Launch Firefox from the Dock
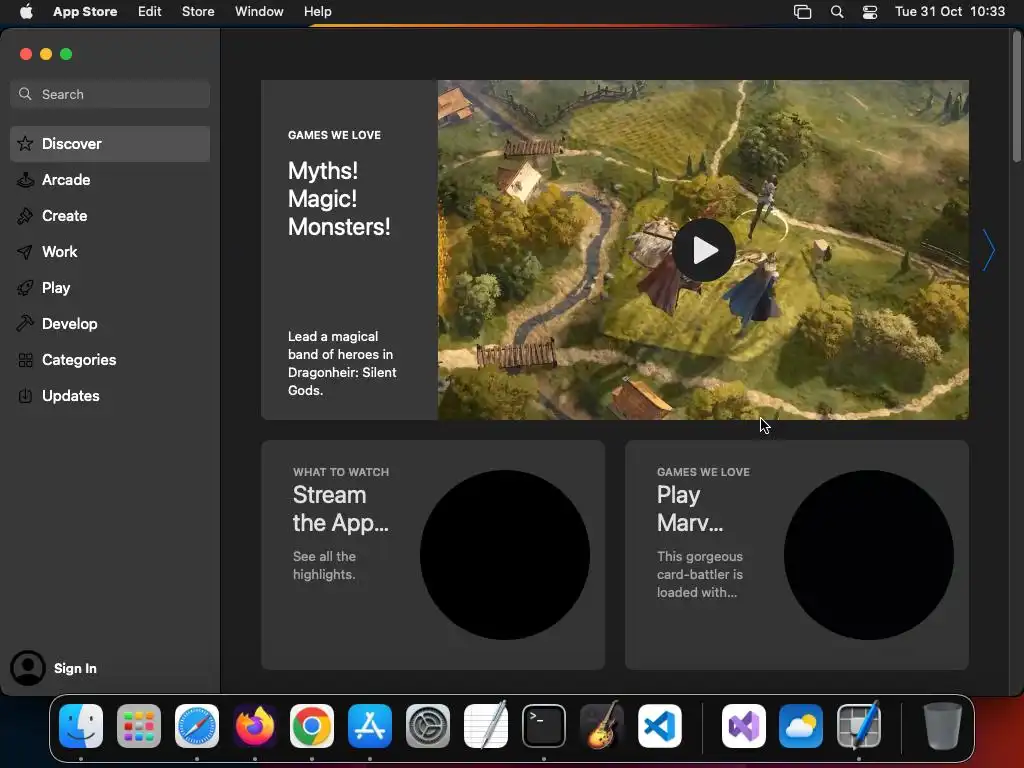The image size is (1024, 768). [x=255, y=726]
